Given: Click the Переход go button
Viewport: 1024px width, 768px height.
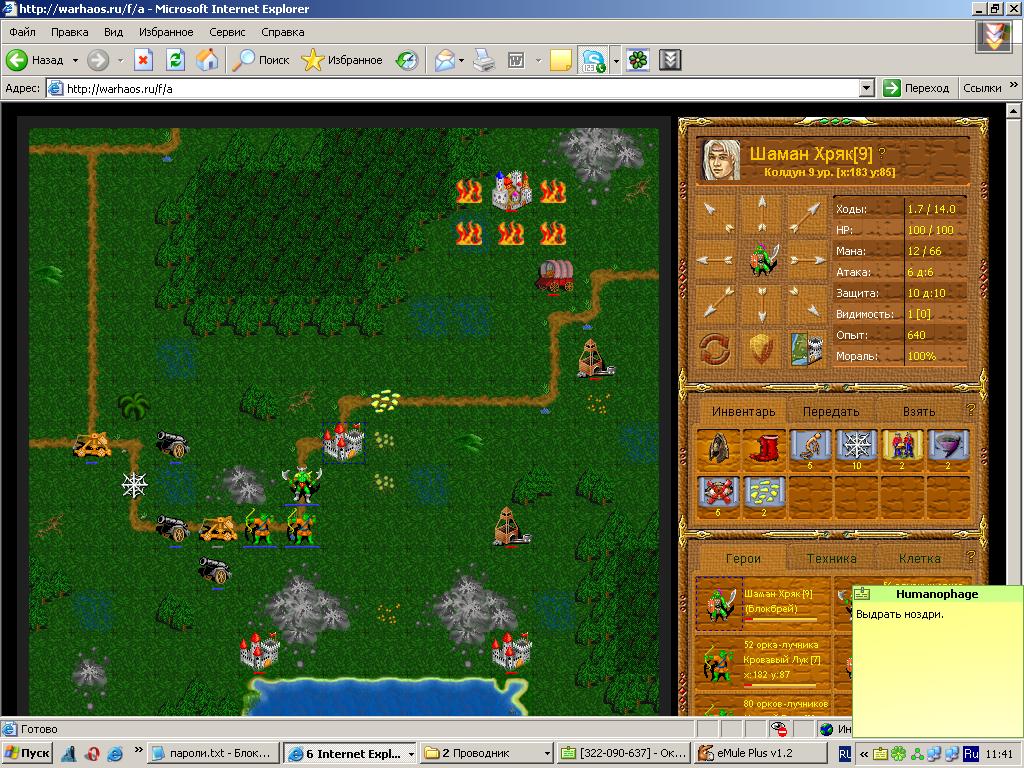Looking at the screenshot, I should click(x=916, y=88).
